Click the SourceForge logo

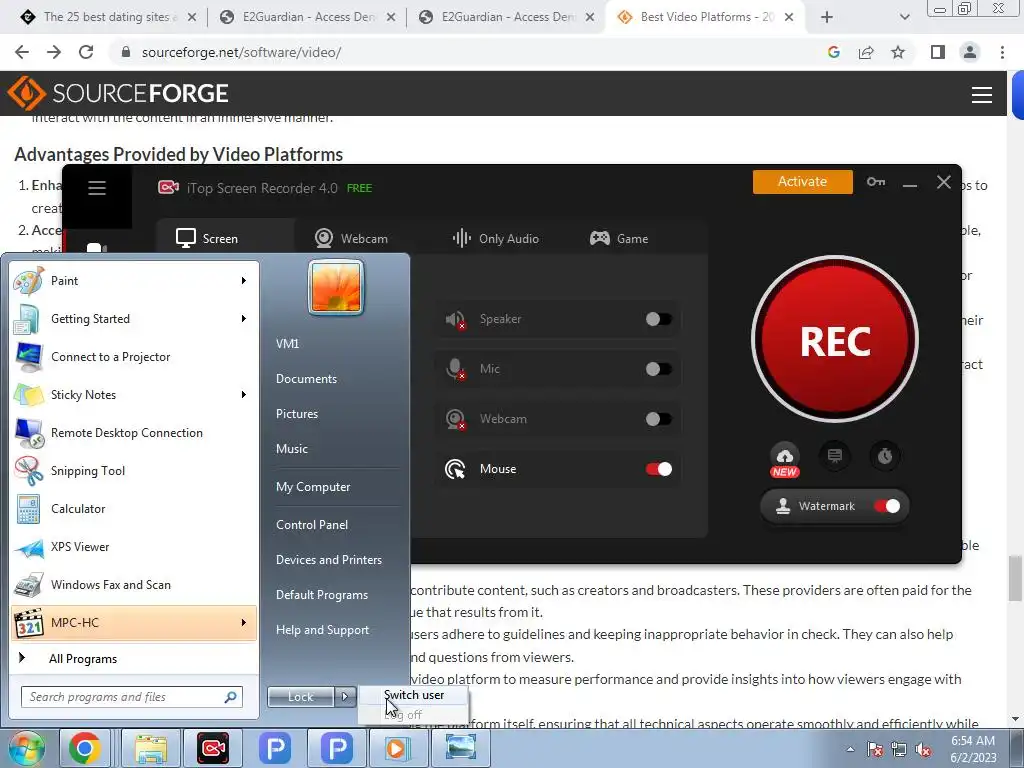[118, 93]
